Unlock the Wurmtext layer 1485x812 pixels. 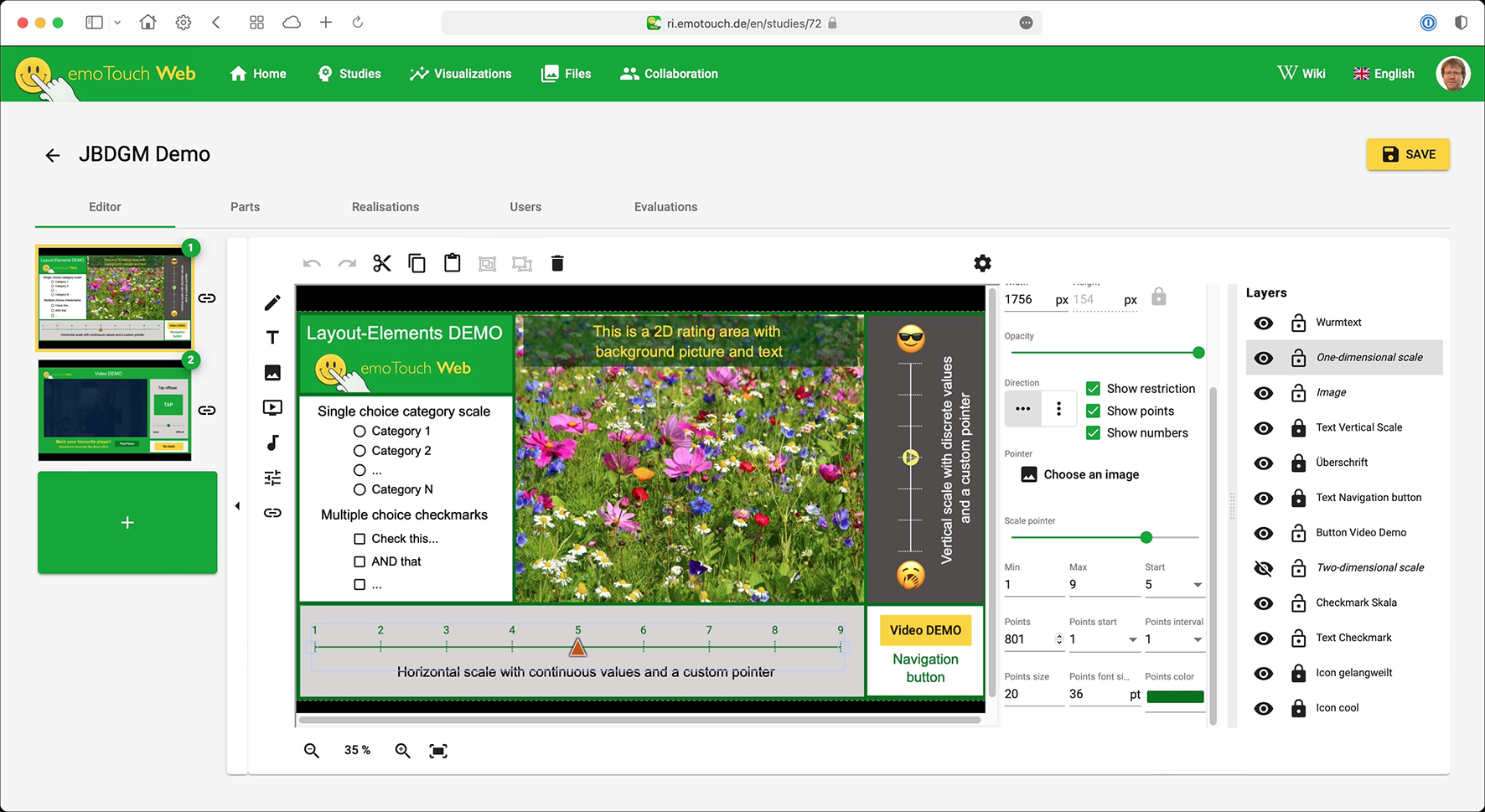(1298, 323)
